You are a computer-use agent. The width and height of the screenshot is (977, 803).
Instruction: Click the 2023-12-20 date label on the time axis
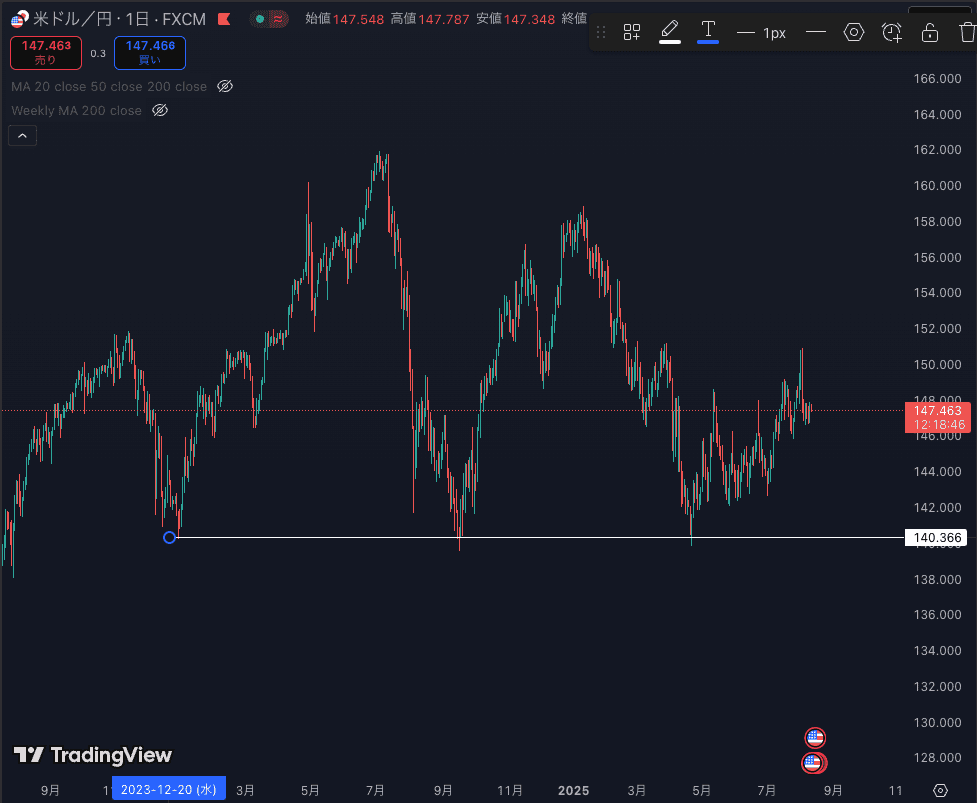pos(168,789)
